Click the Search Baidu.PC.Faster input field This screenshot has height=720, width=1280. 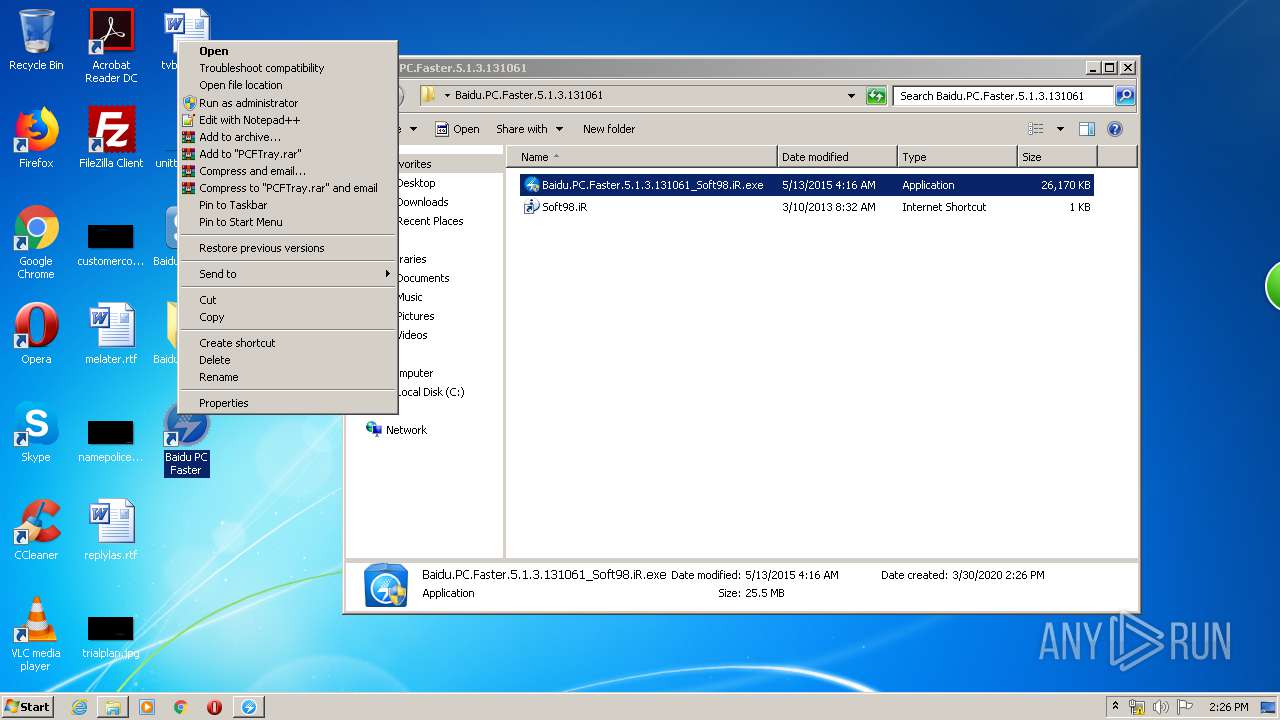[x=1003, y=96]
